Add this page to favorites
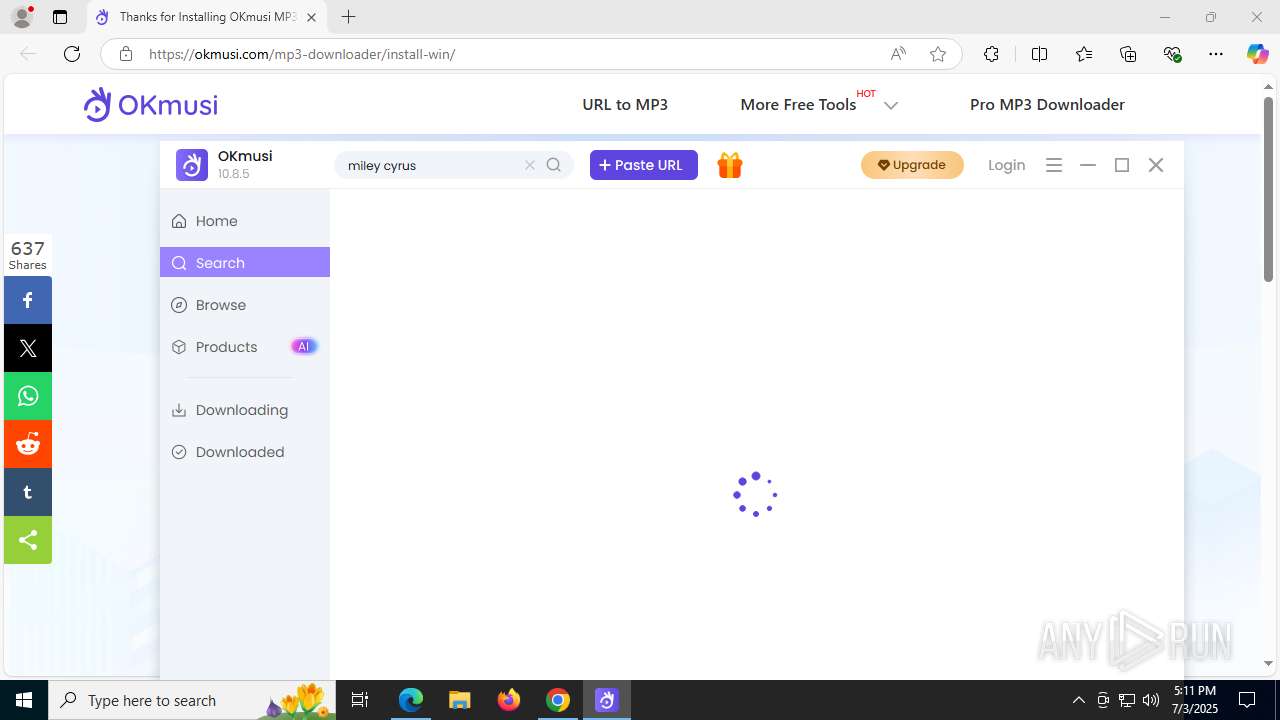 tap(938, 54)
